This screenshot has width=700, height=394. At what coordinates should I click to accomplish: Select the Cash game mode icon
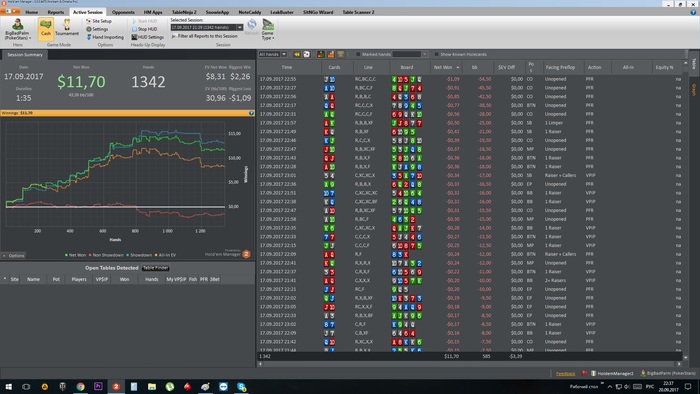click(x=46, y=28)
